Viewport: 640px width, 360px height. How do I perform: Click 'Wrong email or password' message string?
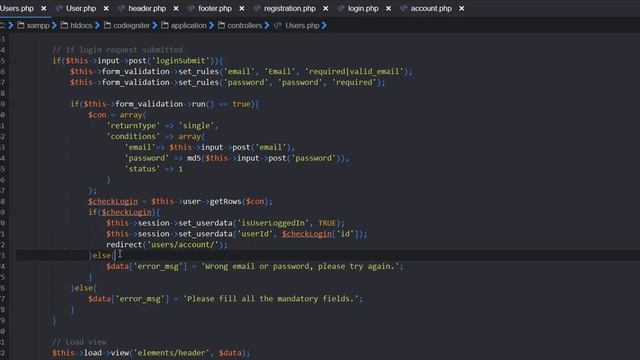pos(300,266)
